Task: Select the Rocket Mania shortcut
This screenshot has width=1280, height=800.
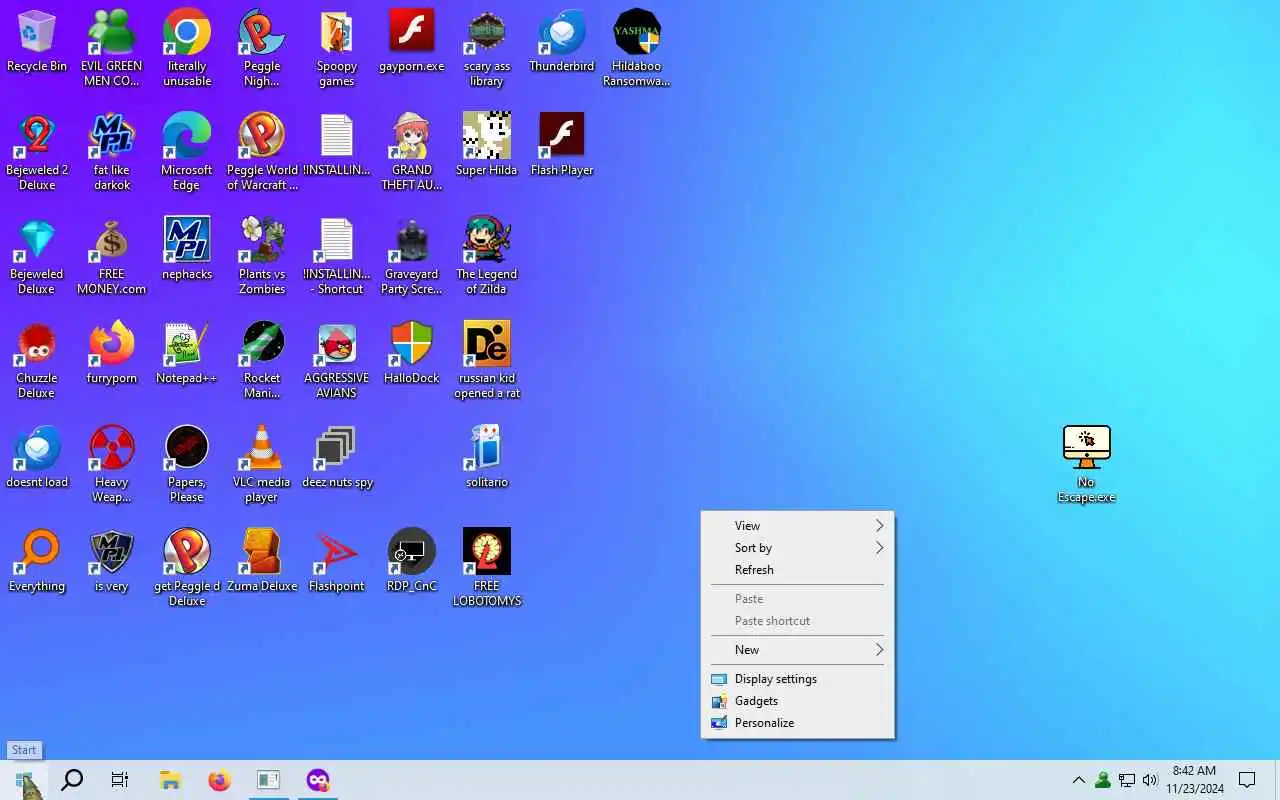Action: [x=262, y=360]
